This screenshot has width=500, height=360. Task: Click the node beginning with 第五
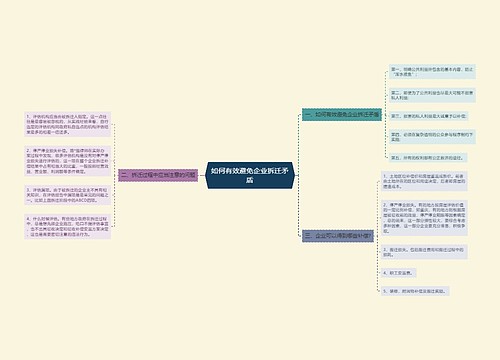pos(428,158)
